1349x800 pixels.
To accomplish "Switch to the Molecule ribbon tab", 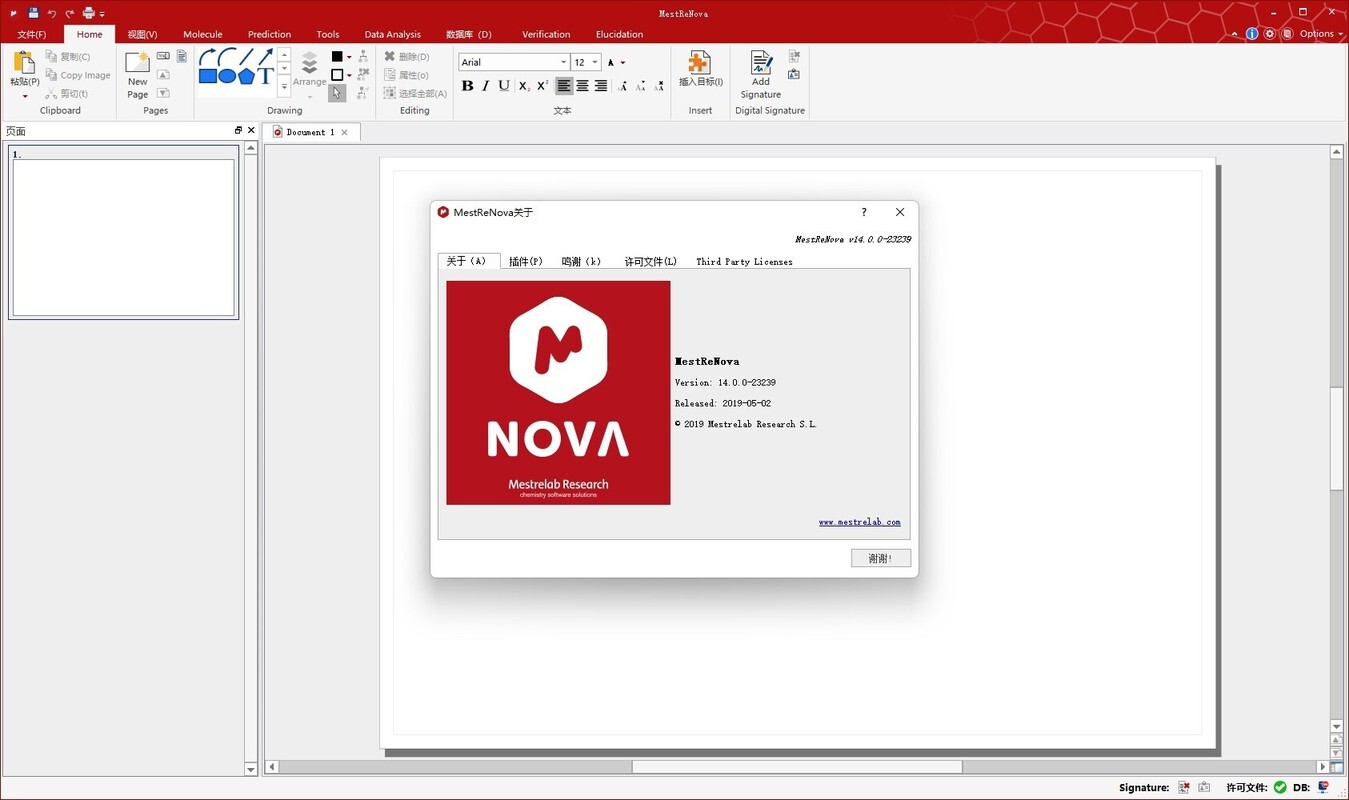I will pos(203,34).
